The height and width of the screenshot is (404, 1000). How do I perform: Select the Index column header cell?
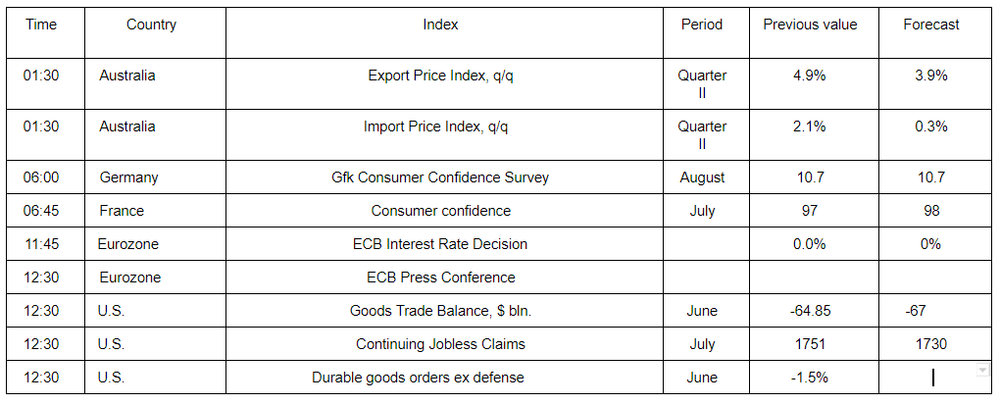[444, 33]
